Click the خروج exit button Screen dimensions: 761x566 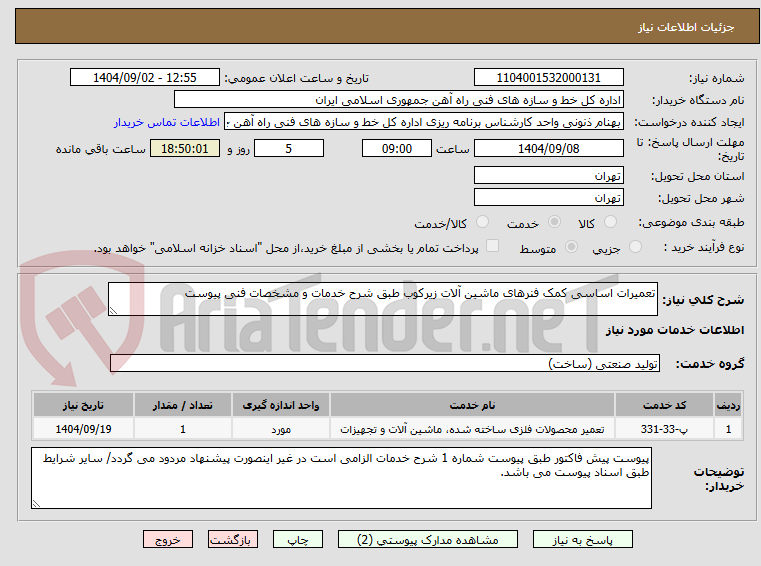[167, 539]
